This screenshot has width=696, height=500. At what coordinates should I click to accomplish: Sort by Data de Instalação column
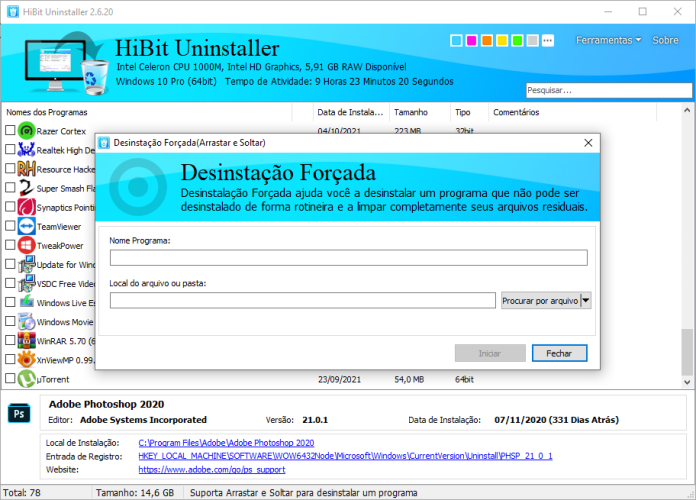pyautogui.click(x=351, y=112)
